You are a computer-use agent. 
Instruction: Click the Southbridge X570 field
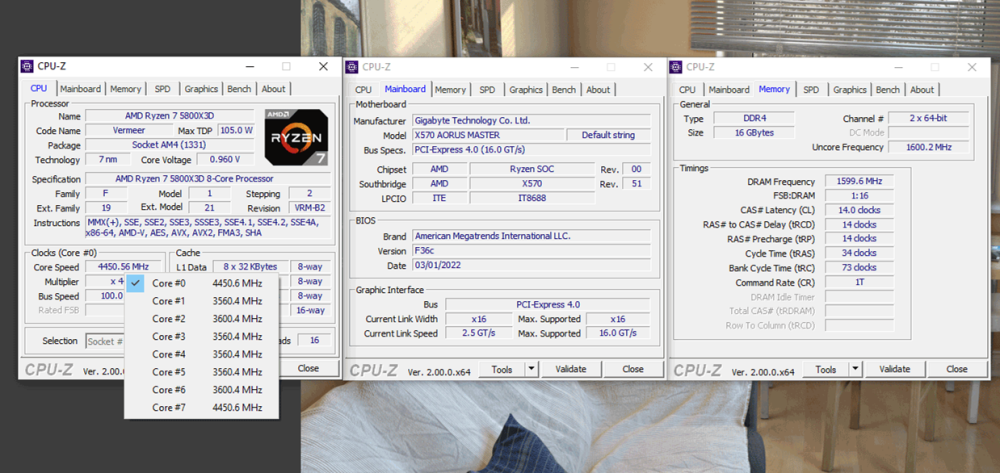[x=532, y=184]
